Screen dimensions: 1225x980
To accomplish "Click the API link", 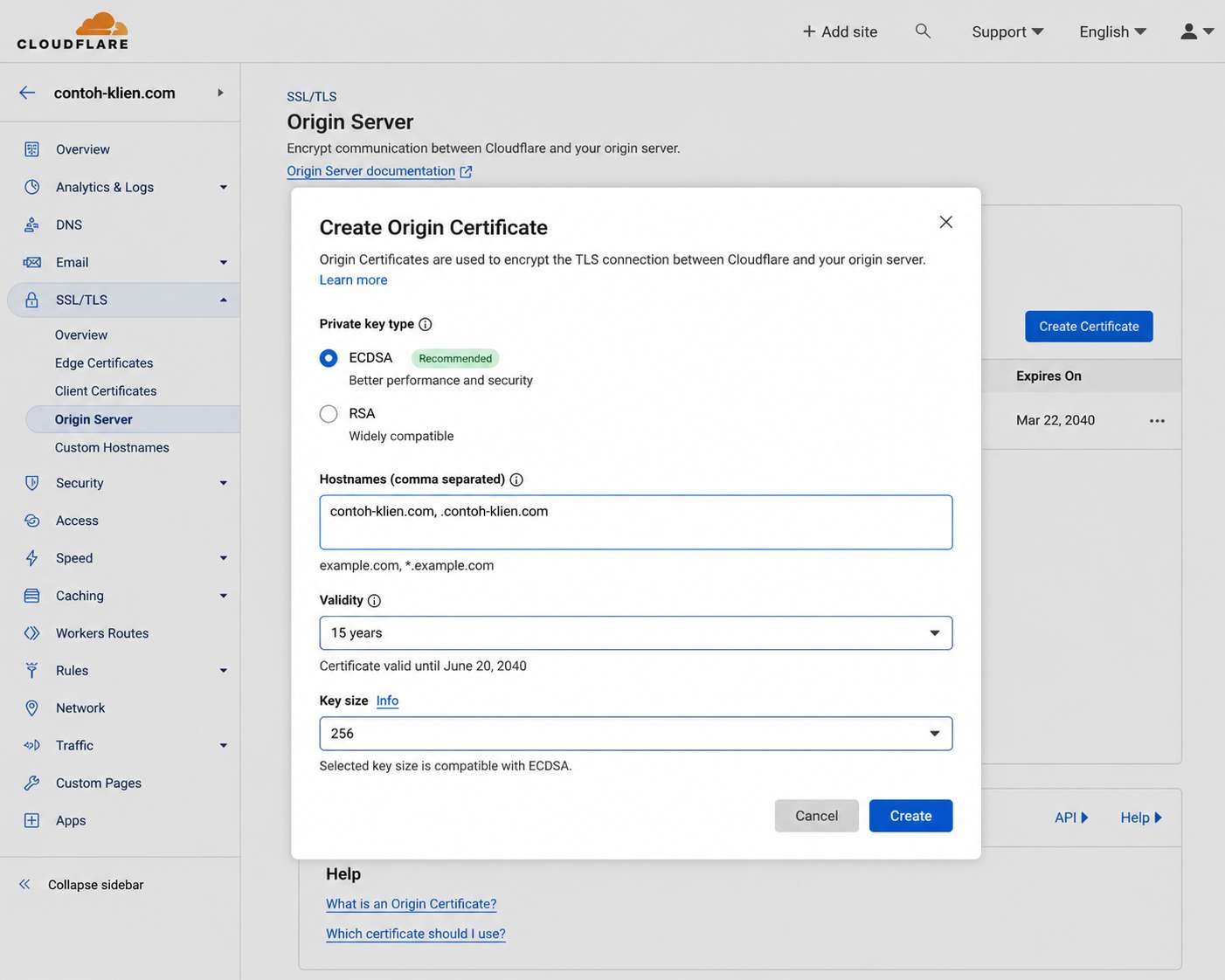I will point(1071,818).
